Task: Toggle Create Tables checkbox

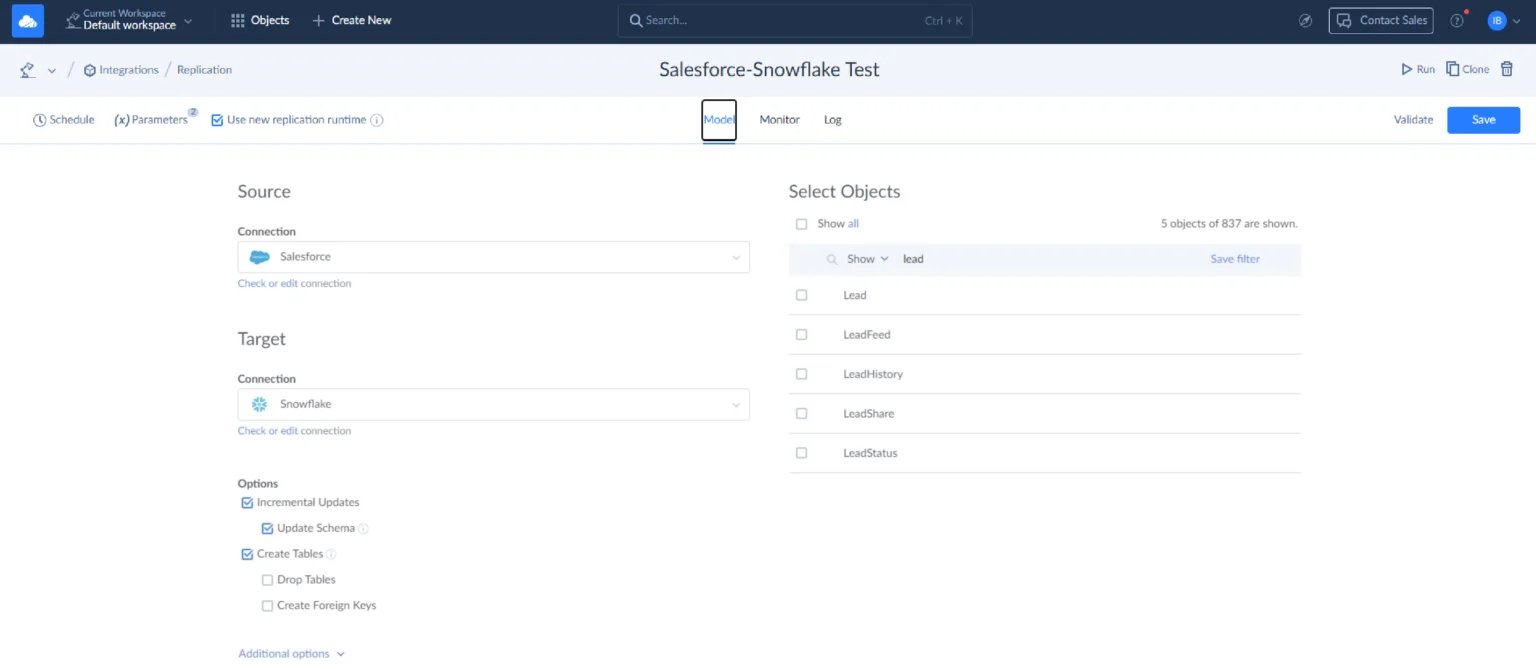Action: point(247,554)
